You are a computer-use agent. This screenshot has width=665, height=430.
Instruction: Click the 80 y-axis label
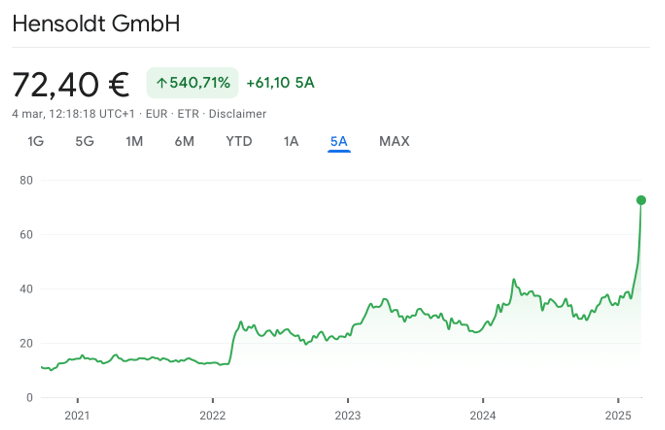point(26,181)
